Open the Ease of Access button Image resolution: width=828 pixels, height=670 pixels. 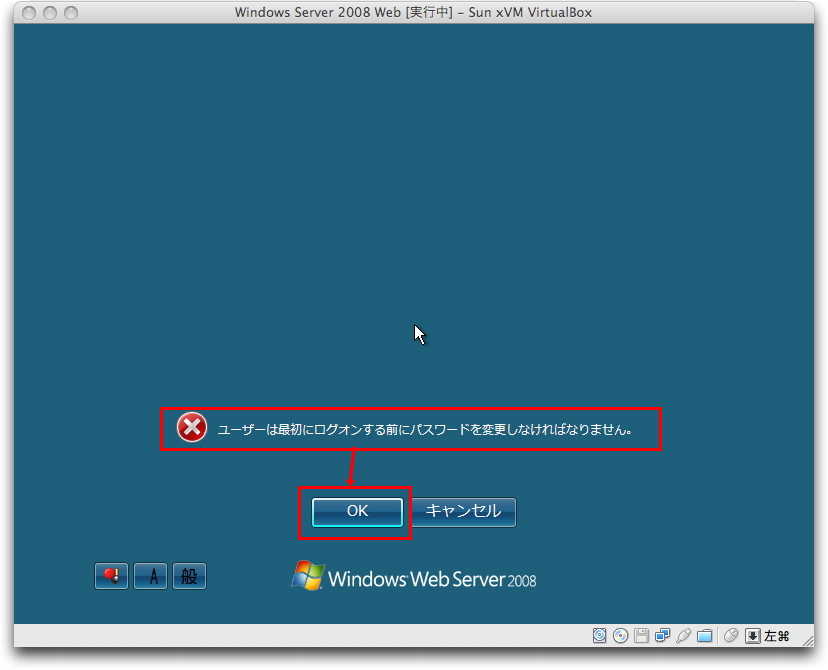click(111, 576)
